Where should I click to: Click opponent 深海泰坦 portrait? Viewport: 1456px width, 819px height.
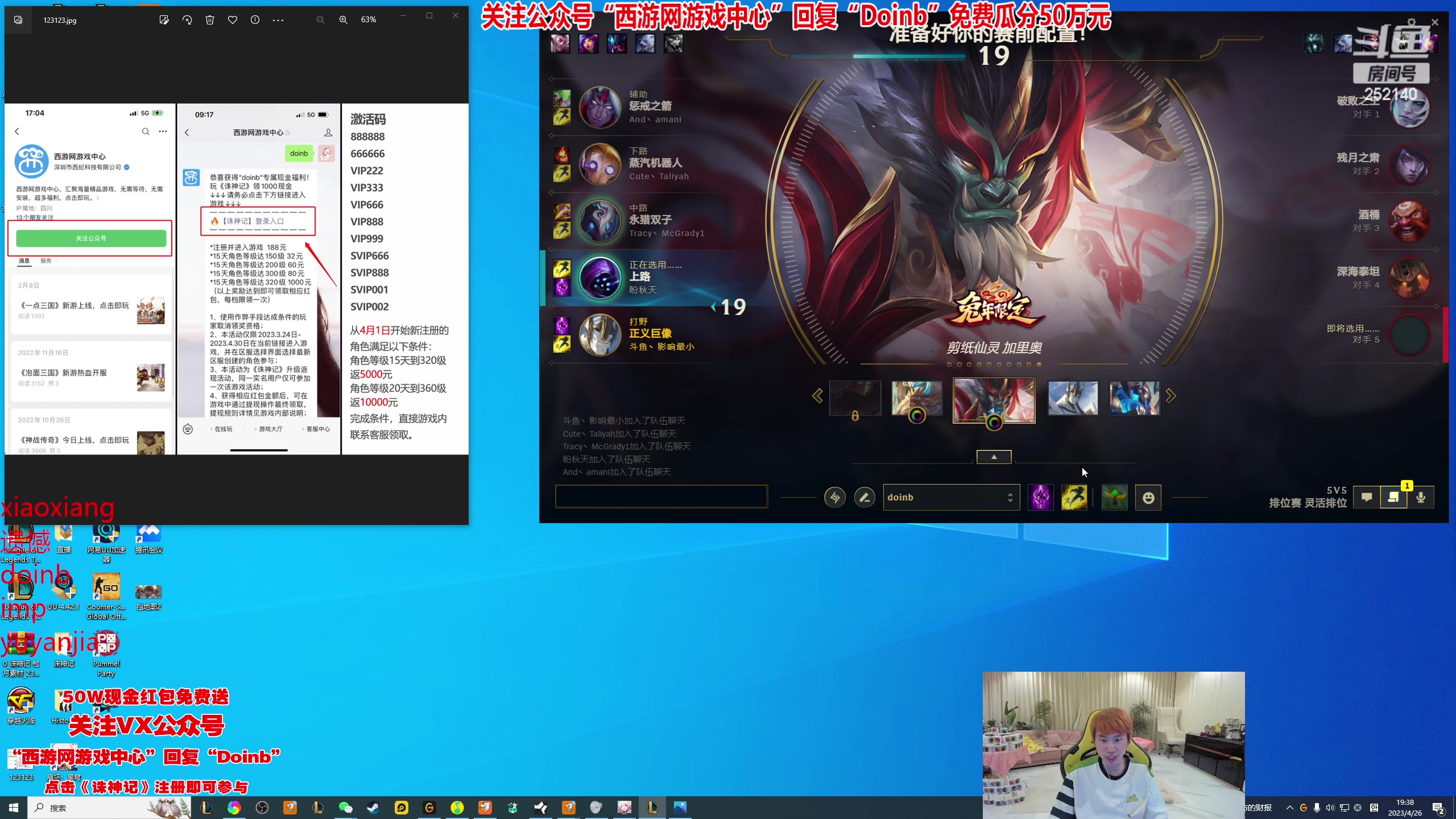pyautogui.click(x=1409, y=278)
